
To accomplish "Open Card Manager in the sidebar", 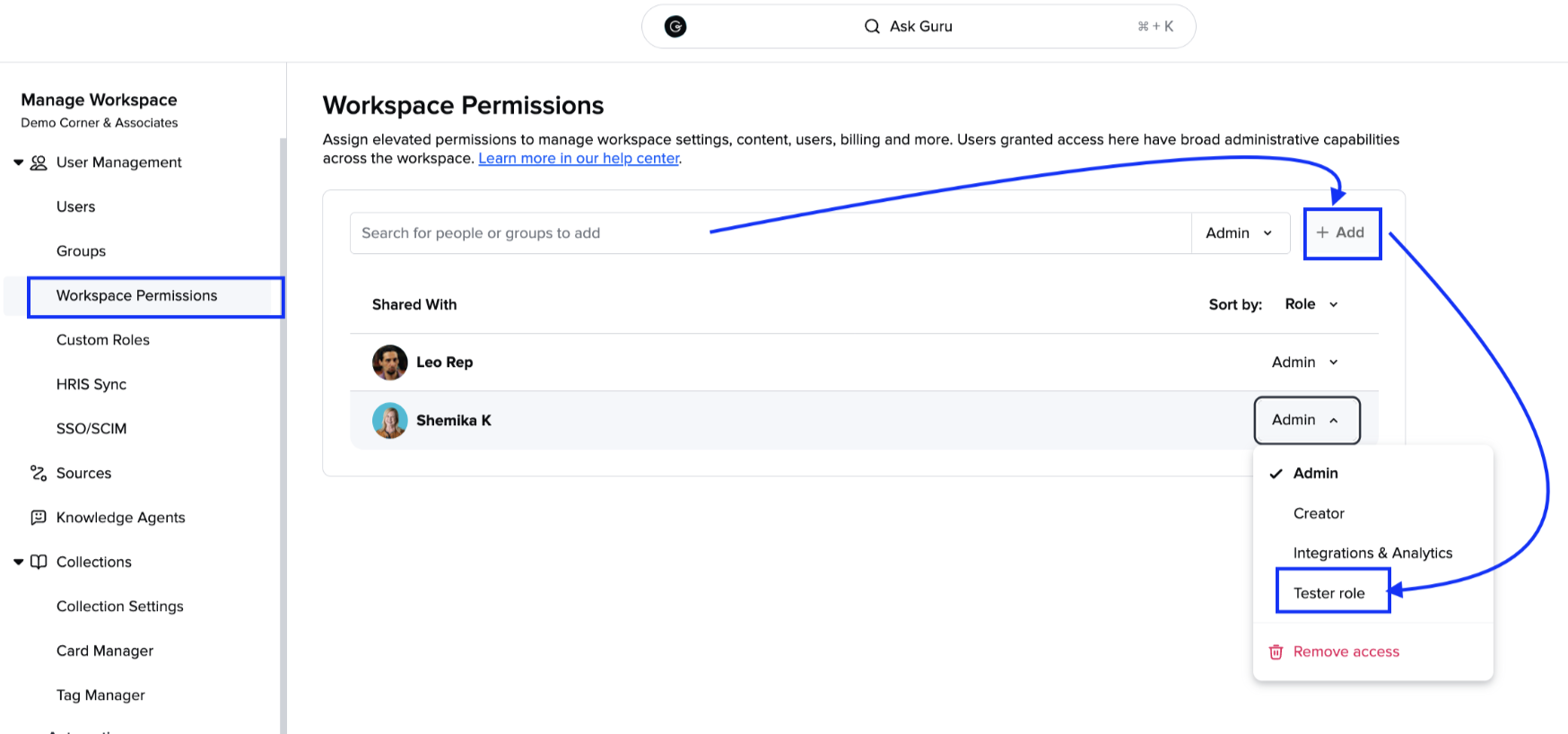I will [x=105, y=651].
